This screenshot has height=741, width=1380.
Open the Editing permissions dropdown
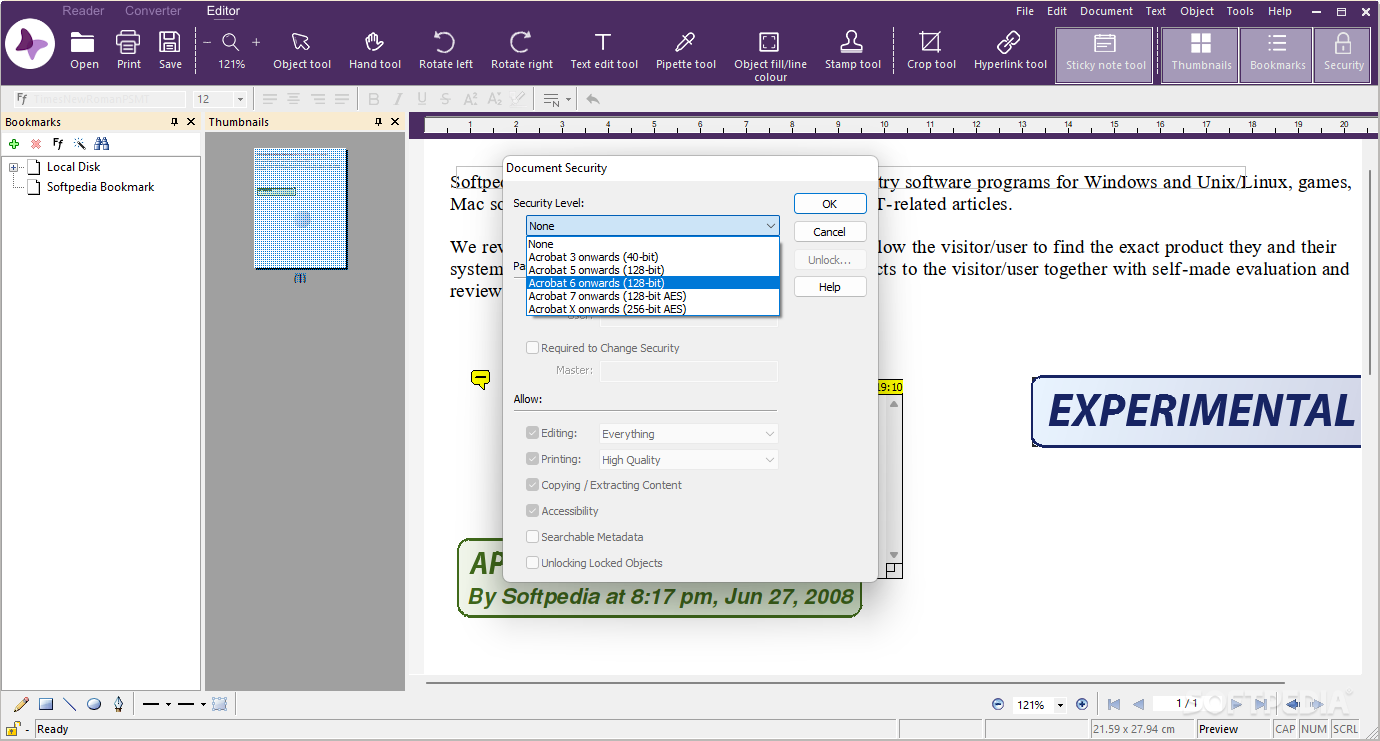(688, 434)
